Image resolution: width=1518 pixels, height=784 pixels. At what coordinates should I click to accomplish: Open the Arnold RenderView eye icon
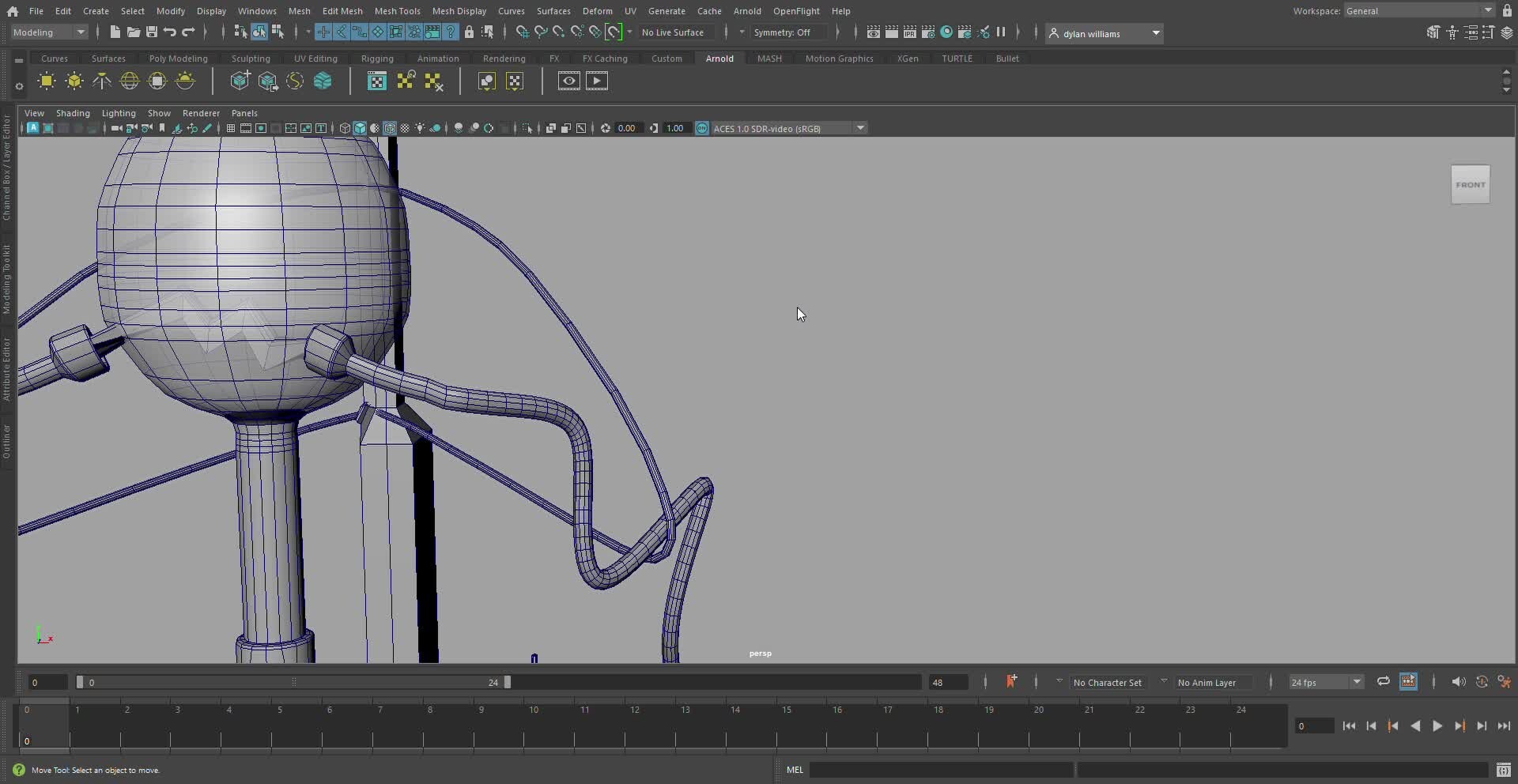pos(568,81)
